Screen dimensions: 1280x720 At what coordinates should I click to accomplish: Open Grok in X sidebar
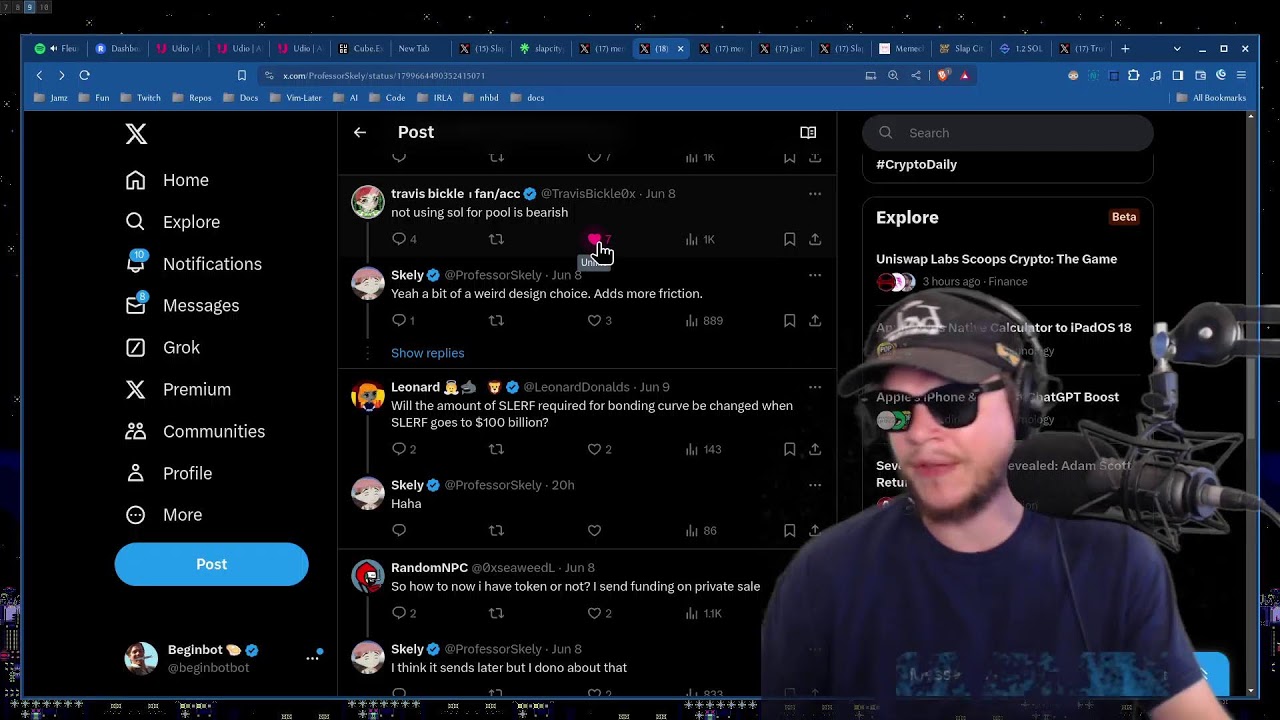click(x=162, y=347)
